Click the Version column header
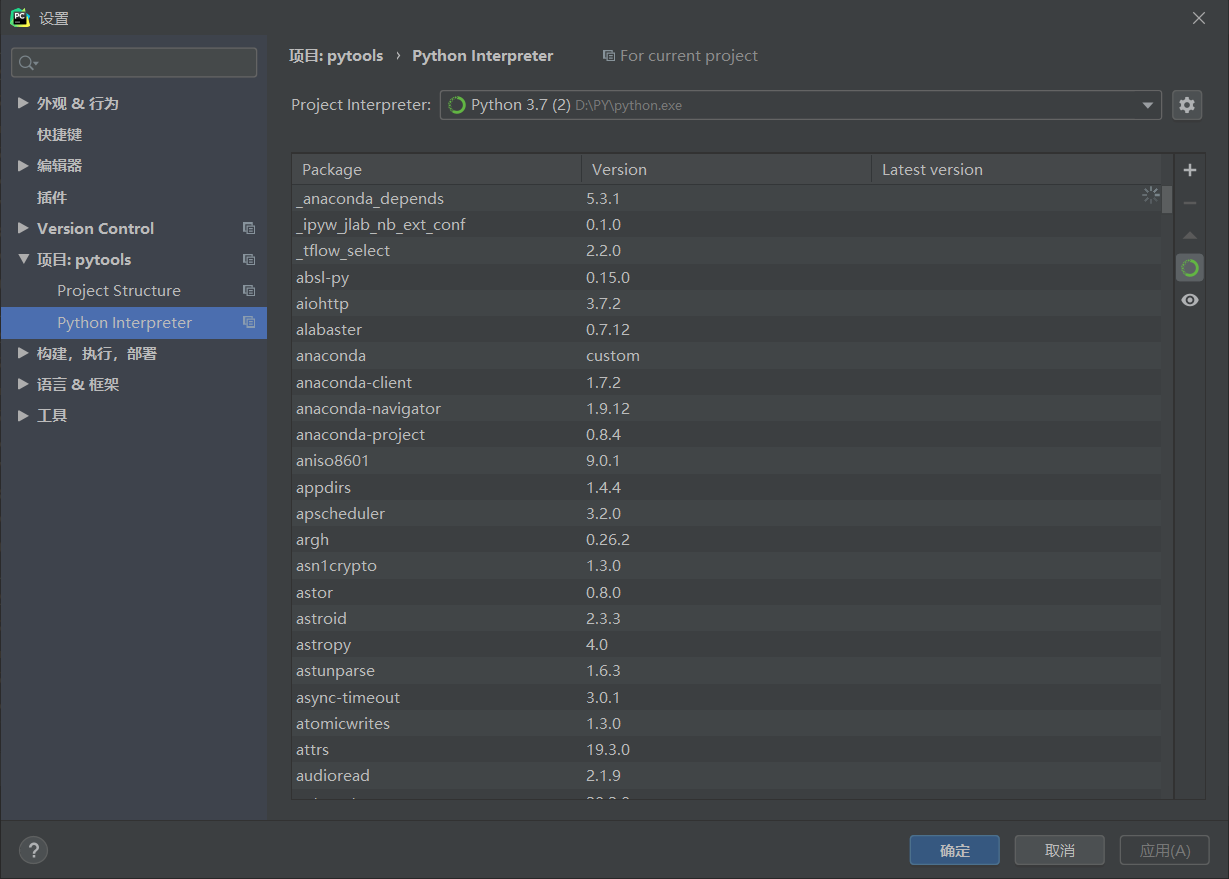This screenshot has width=1229, height=879. [x=727, y=170]
